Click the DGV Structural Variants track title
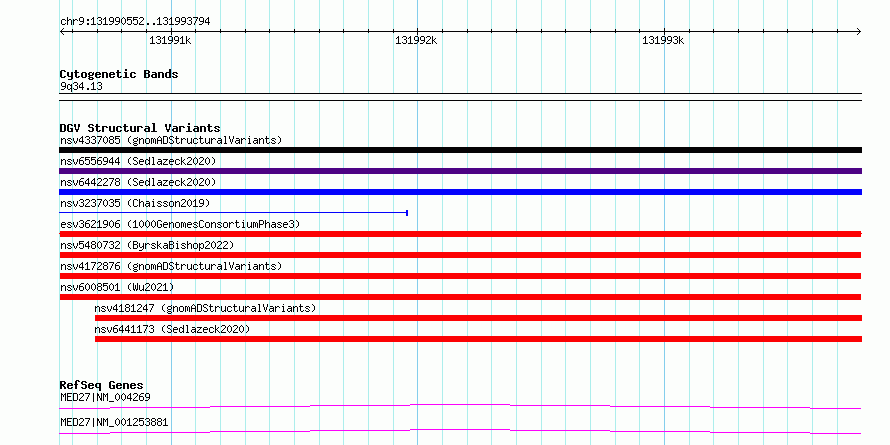 pyautogui.click(x=140, y=128)
